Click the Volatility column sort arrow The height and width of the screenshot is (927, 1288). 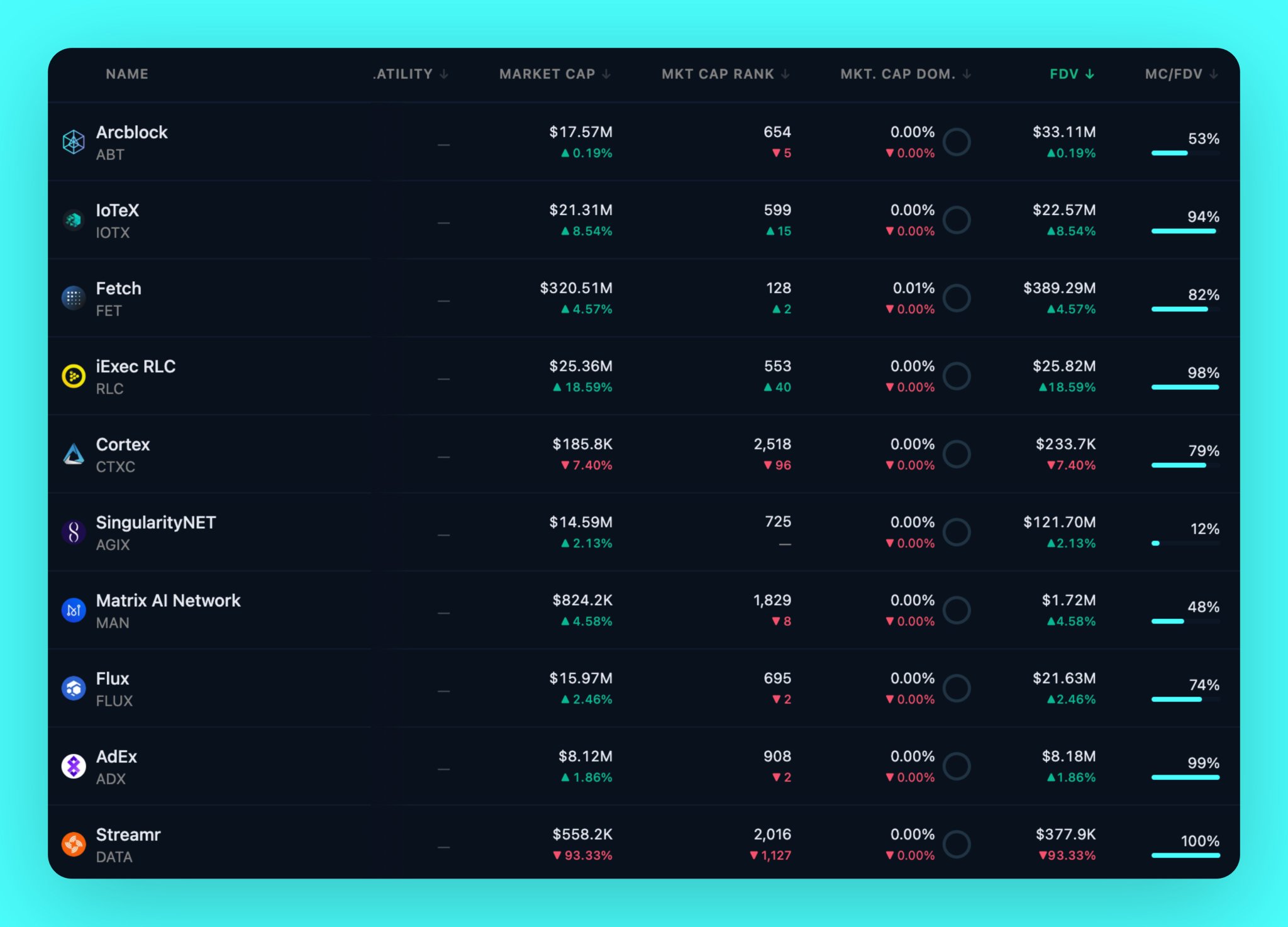(x=444, y=74)
